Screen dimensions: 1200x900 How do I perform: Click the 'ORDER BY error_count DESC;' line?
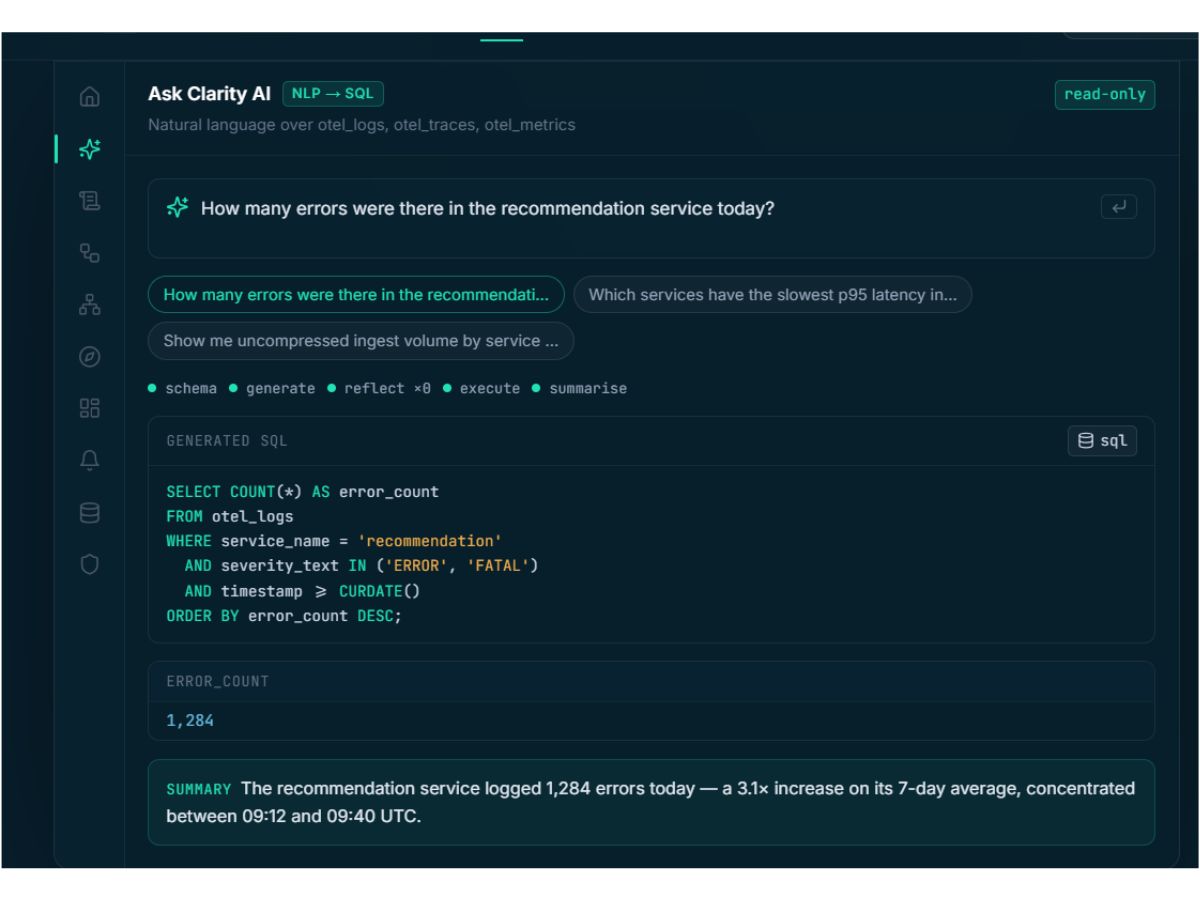coord(284,616)
